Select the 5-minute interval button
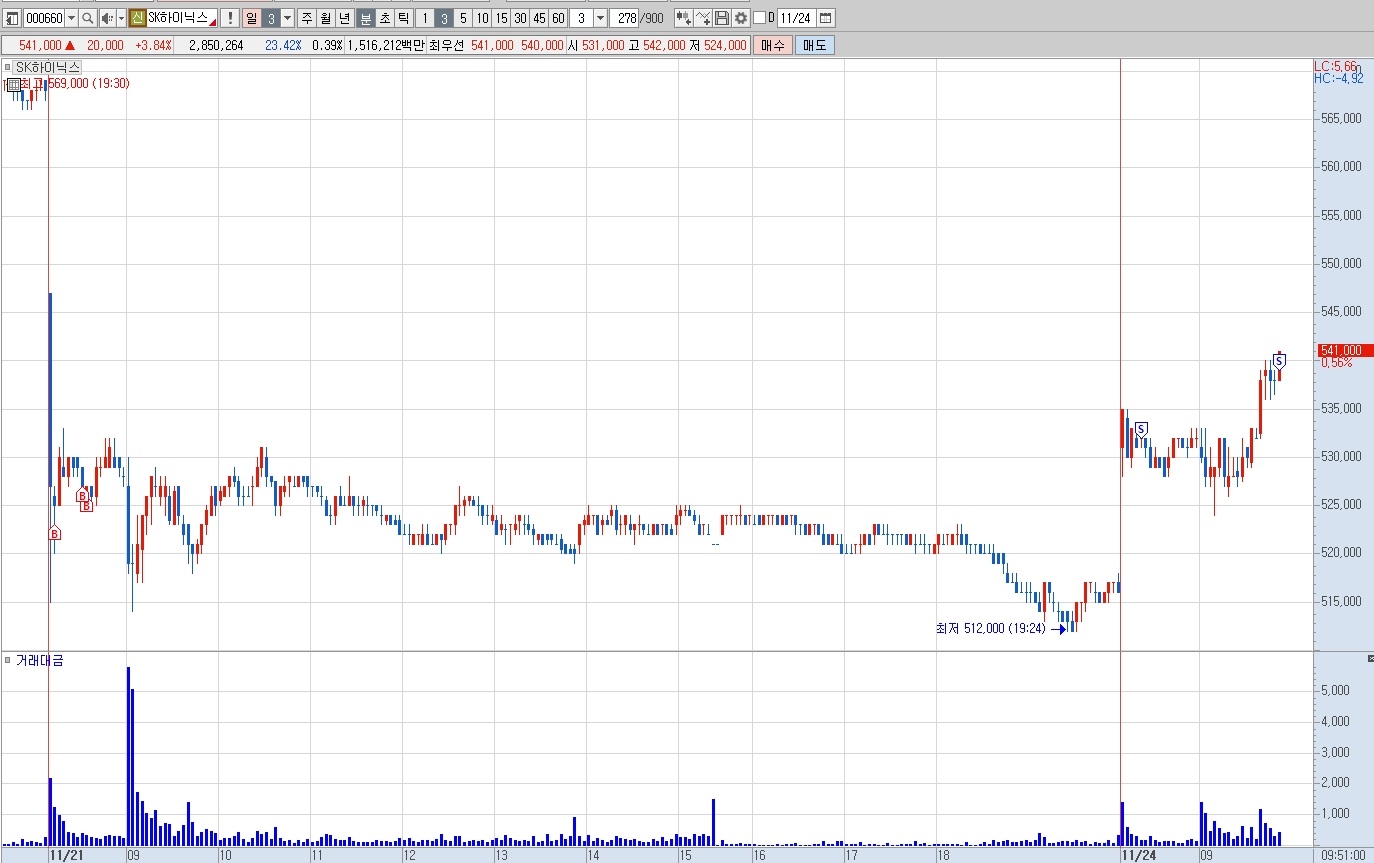 463,18
